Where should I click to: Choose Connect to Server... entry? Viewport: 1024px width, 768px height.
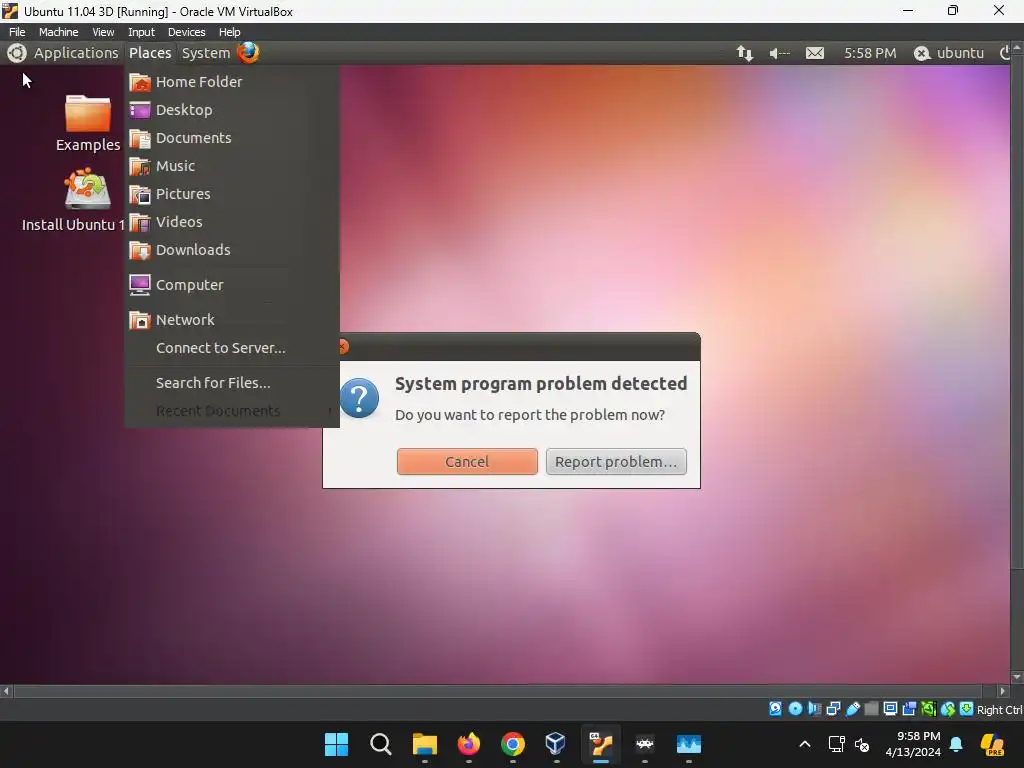[232, 348]
